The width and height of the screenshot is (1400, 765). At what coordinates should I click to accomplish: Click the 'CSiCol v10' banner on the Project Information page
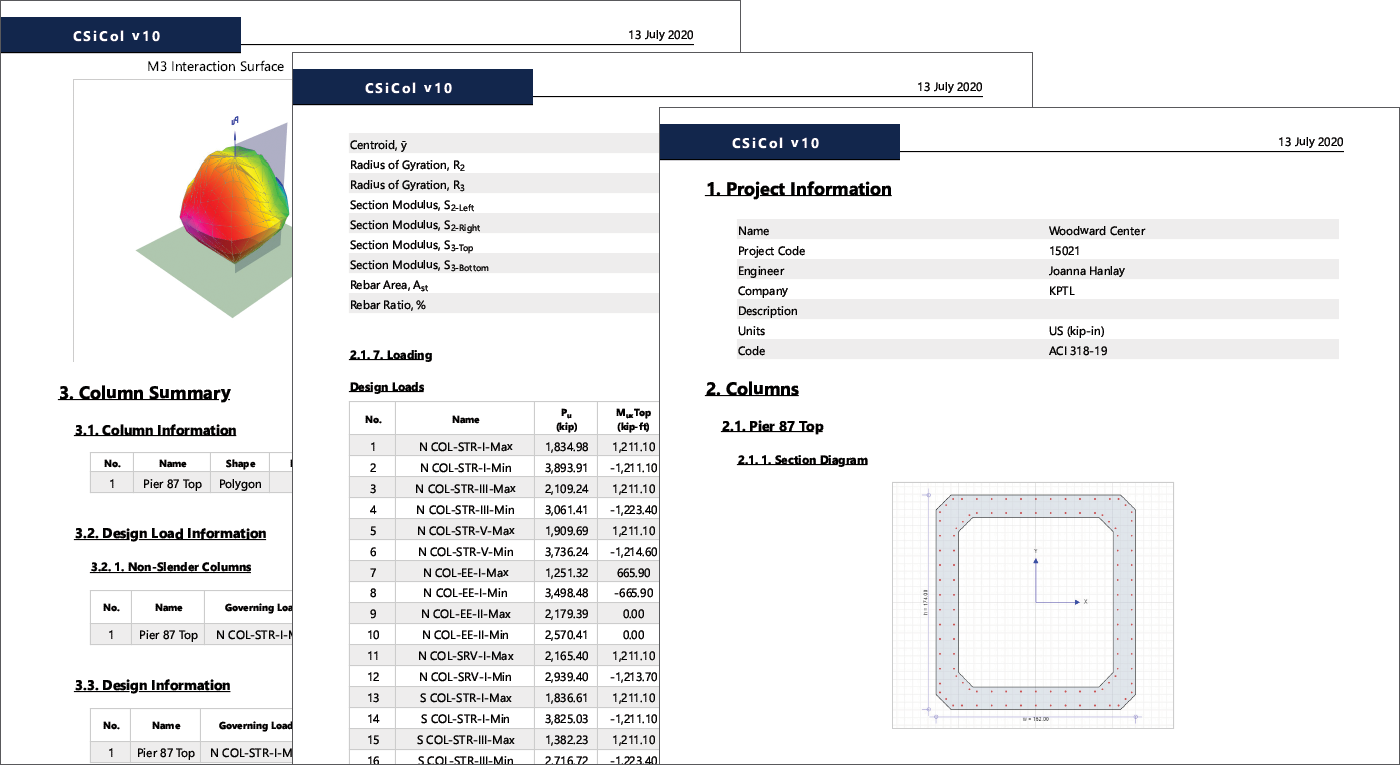779,142
